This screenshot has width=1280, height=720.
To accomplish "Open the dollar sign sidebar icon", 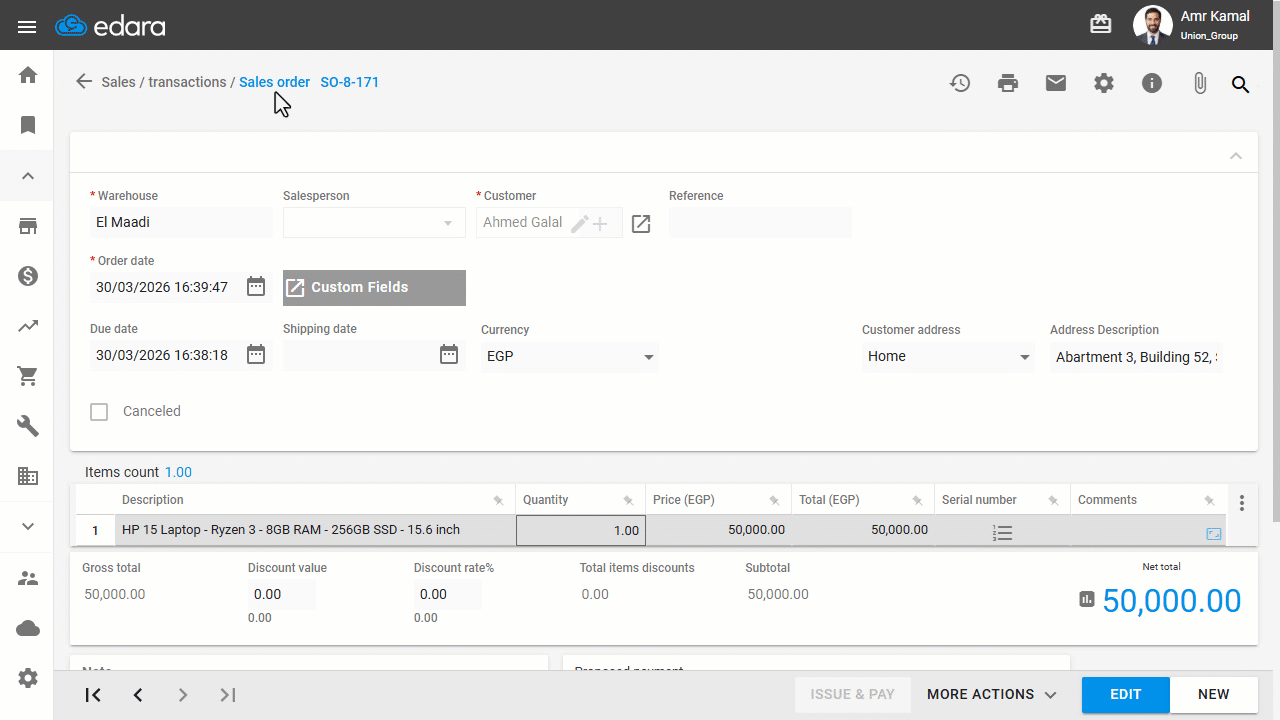I will tap(28, 276).
